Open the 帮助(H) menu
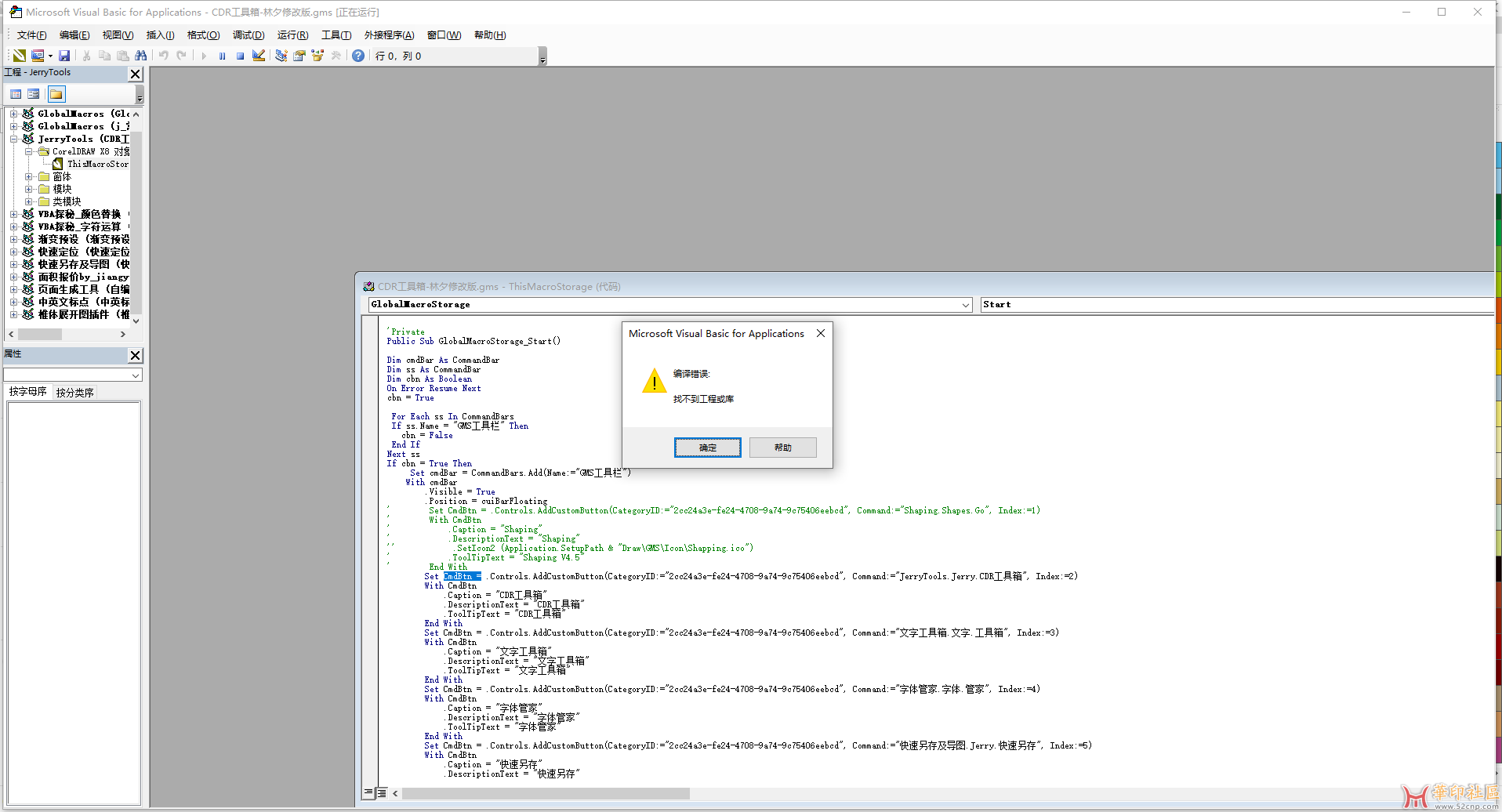The image size is (1502, 812). (x=490, y=35)
